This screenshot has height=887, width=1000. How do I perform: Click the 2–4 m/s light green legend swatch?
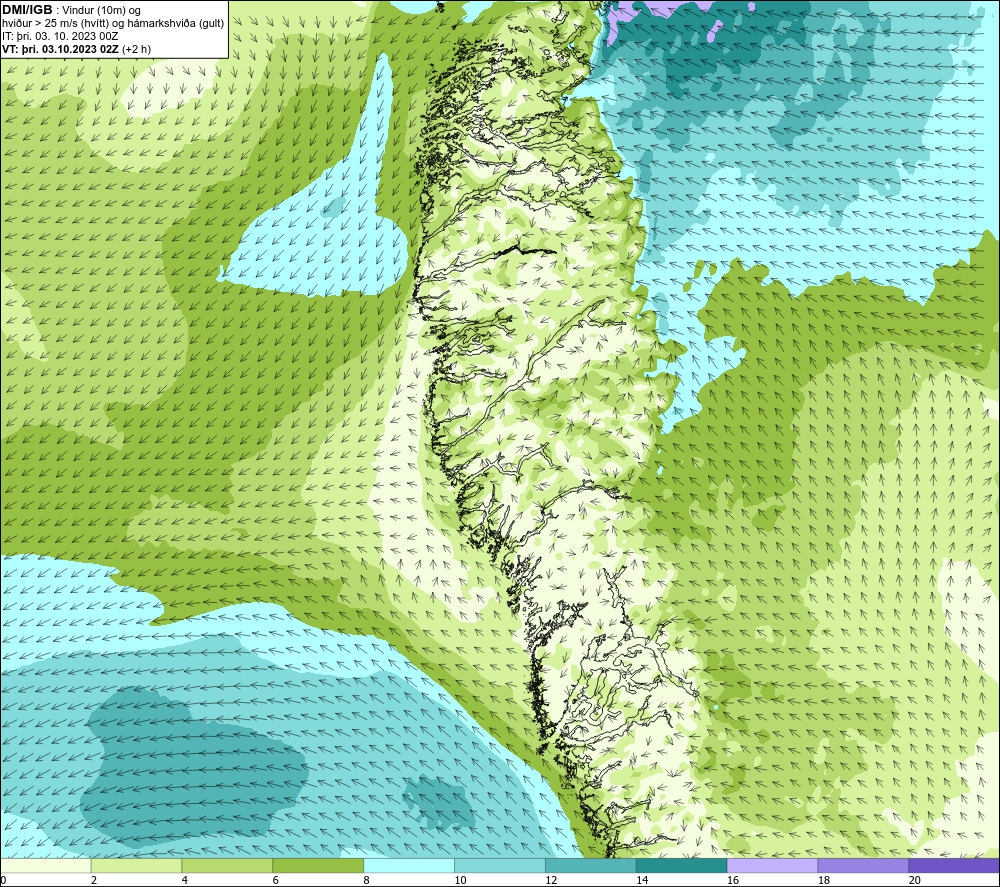tap(136, 866)
